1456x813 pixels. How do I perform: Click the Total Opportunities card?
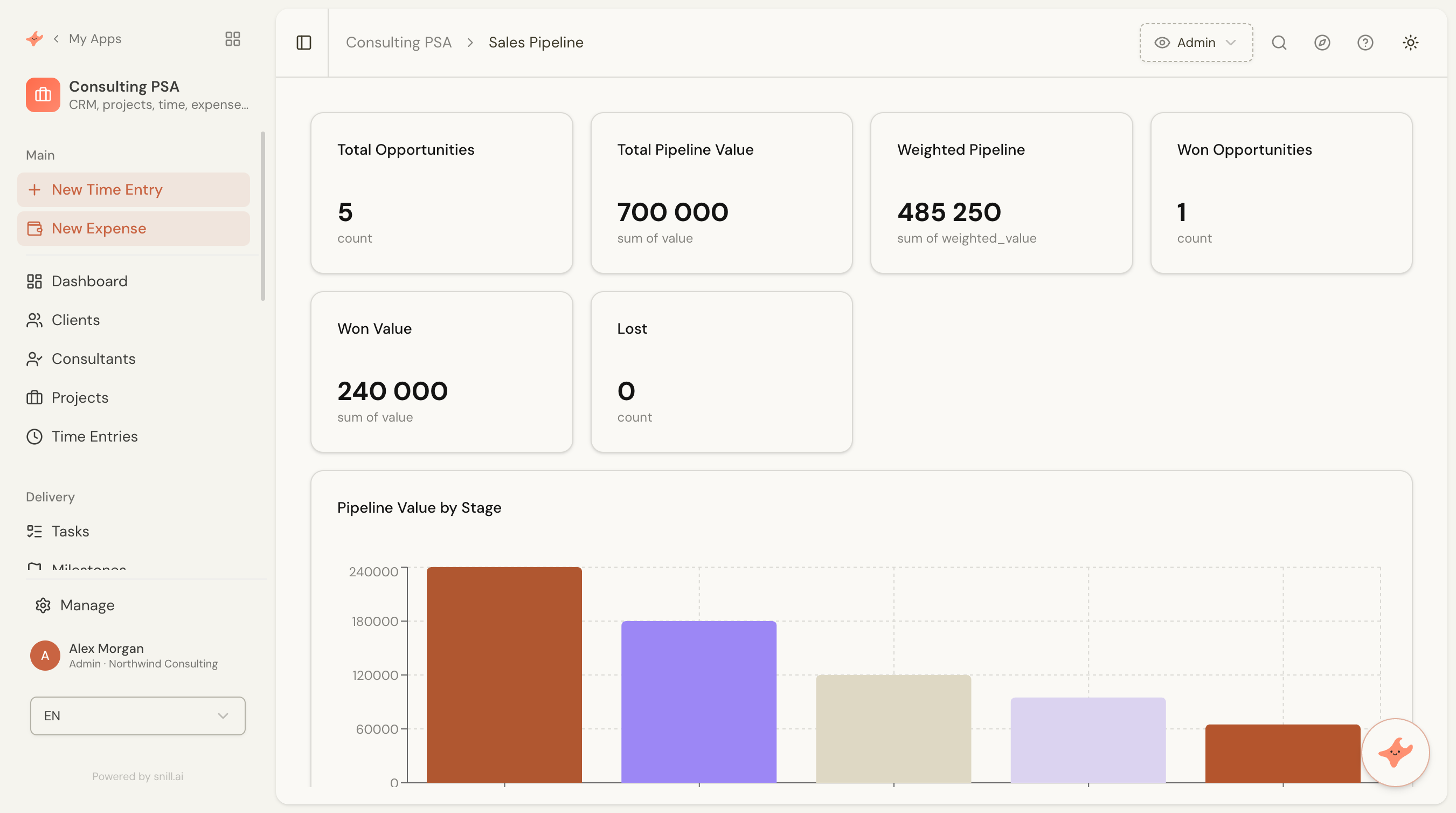click(441, 193)
